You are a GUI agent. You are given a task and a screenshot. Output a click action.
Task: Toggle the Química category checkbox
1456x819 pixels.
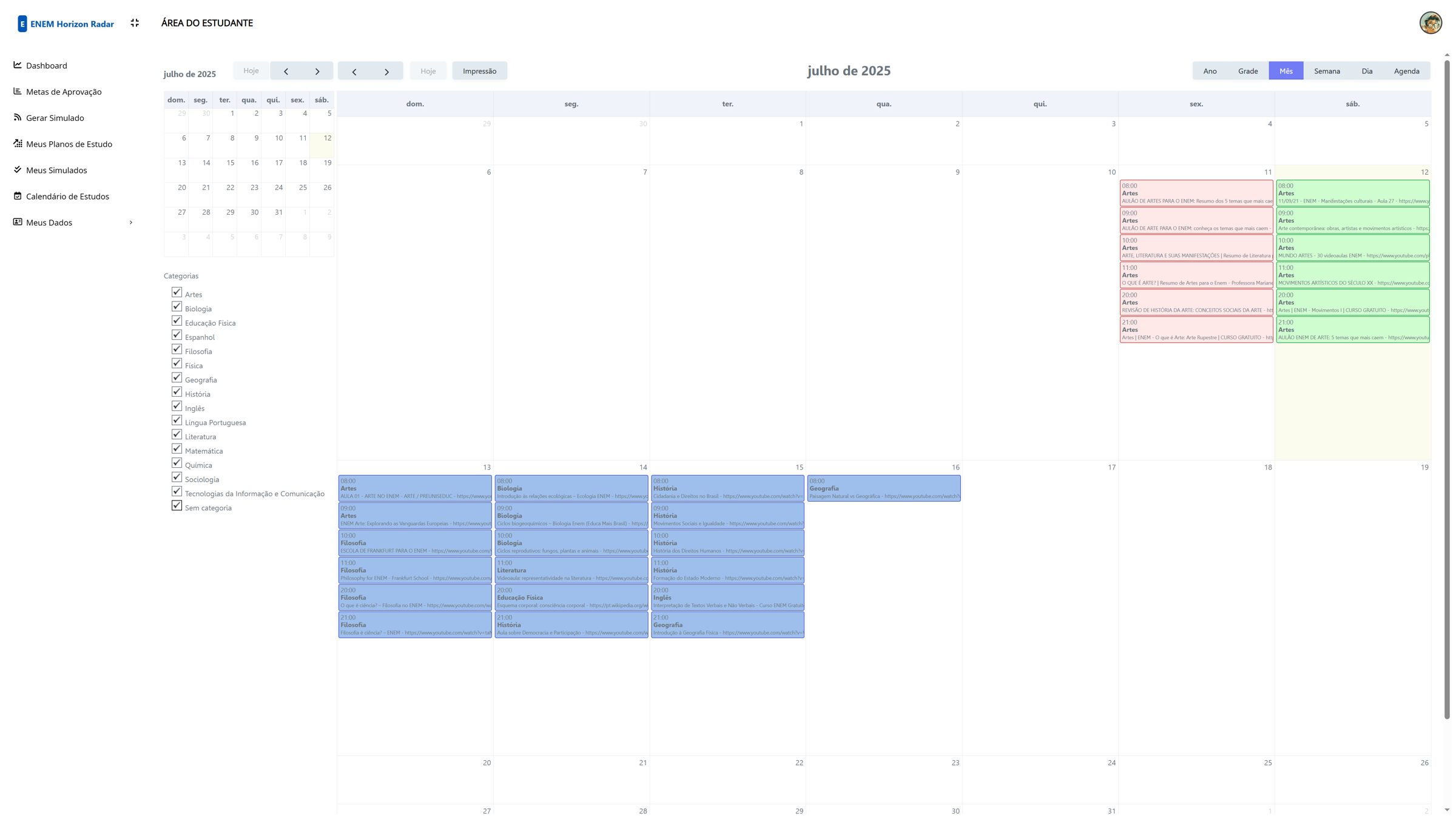(177, 463)
